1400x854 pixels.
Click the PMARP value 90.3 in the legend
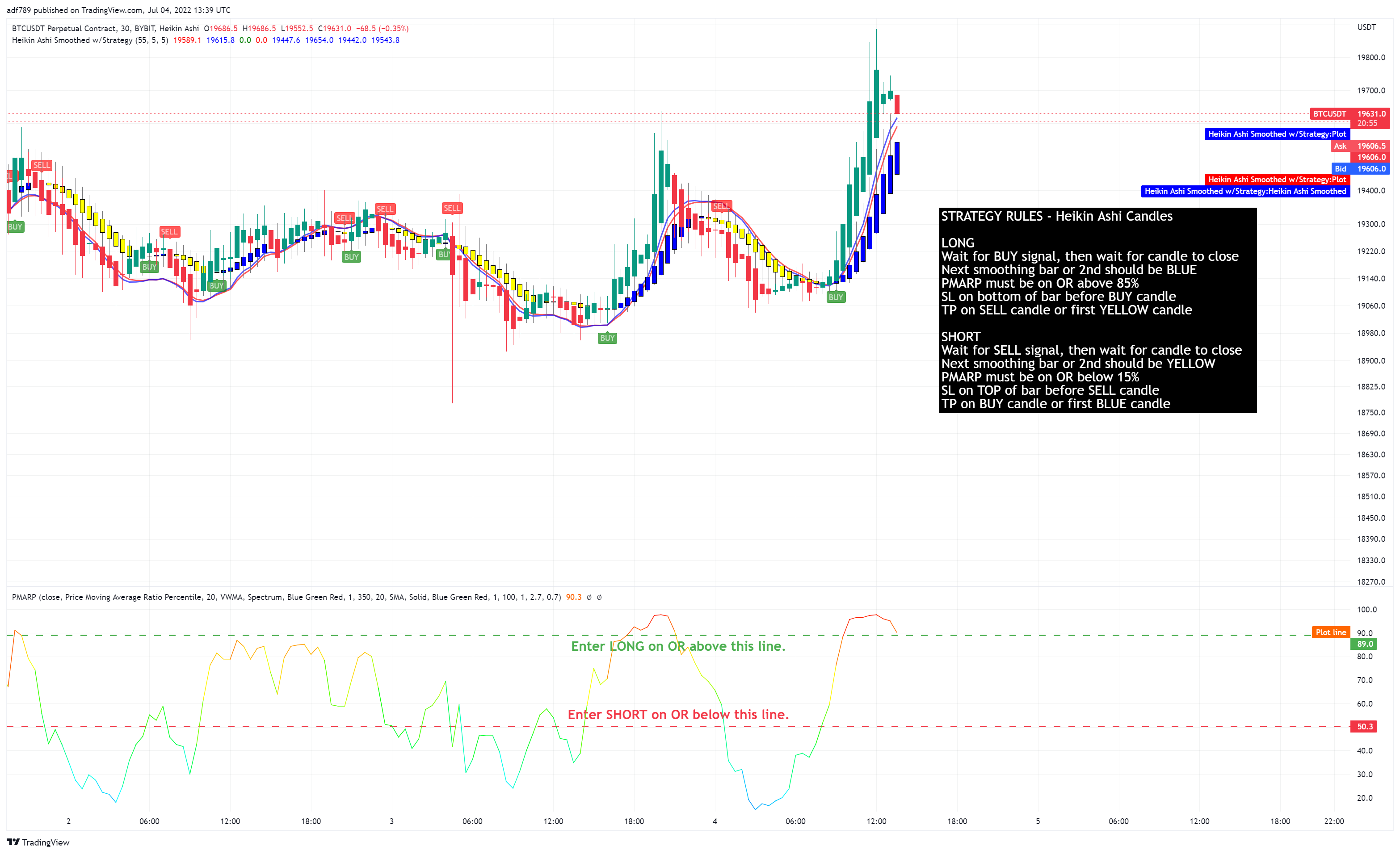(574, 597)
